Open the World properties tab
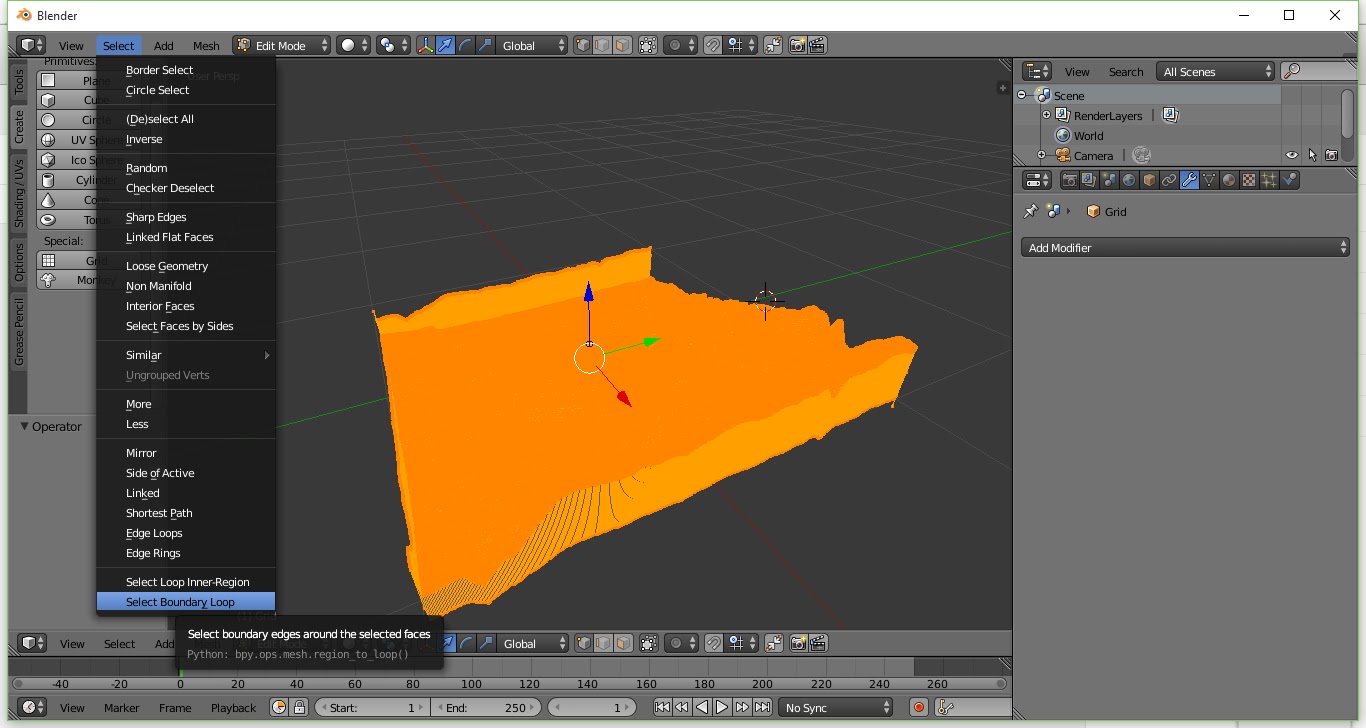The height and width of the screenshot is (728, 1366). coord(1129,180)
